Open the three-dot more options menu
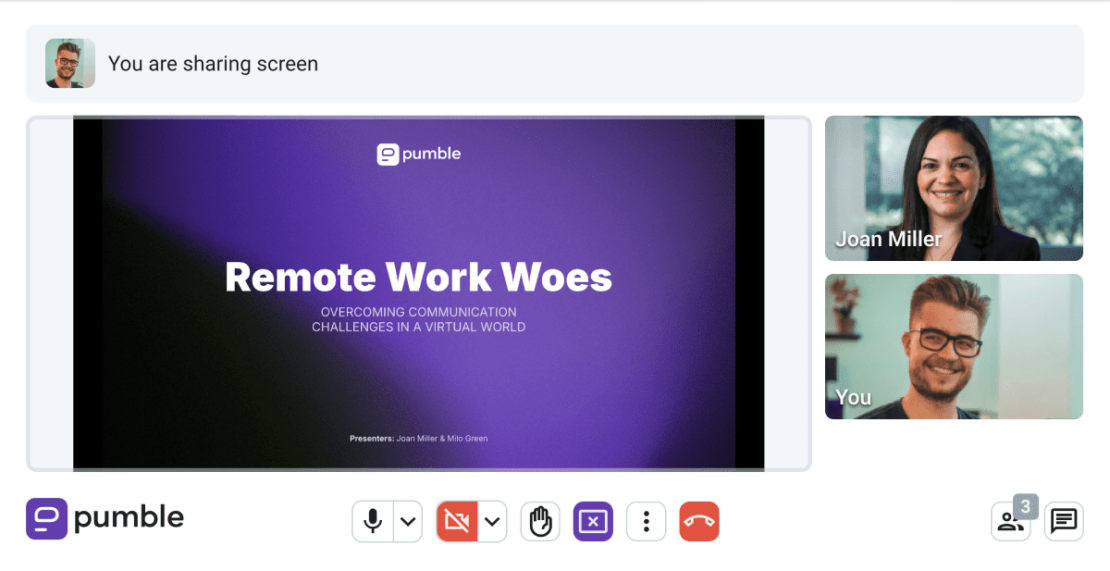The height and width of the screenshot is (571, 1110). click(x=646, y=521)
